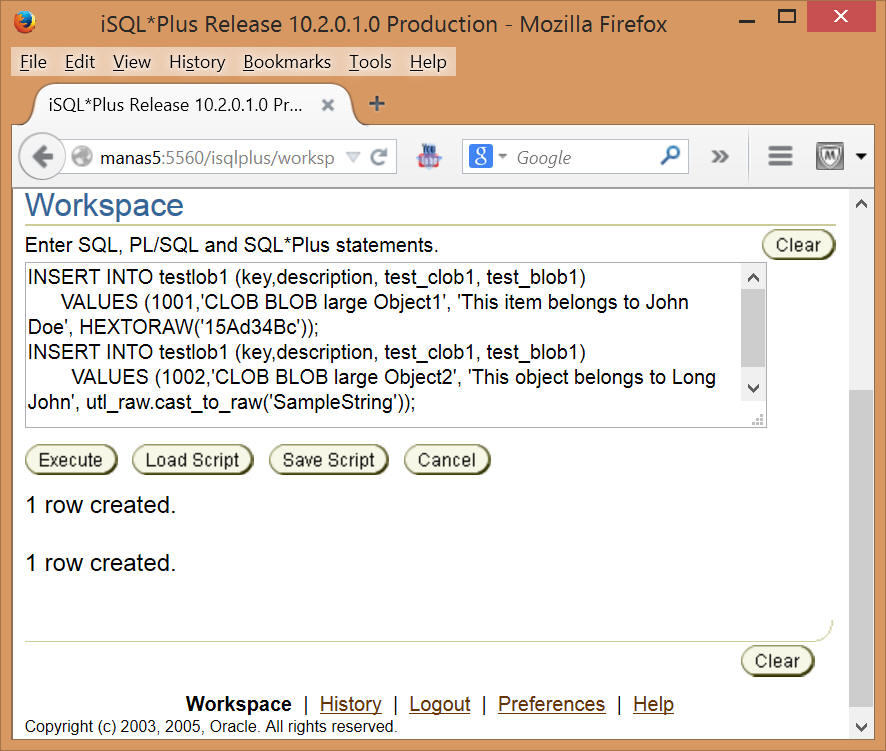This screenshot has height=751, width=886.
Task: Show more toolbar items via double chevron
Action: pos(720,157)
